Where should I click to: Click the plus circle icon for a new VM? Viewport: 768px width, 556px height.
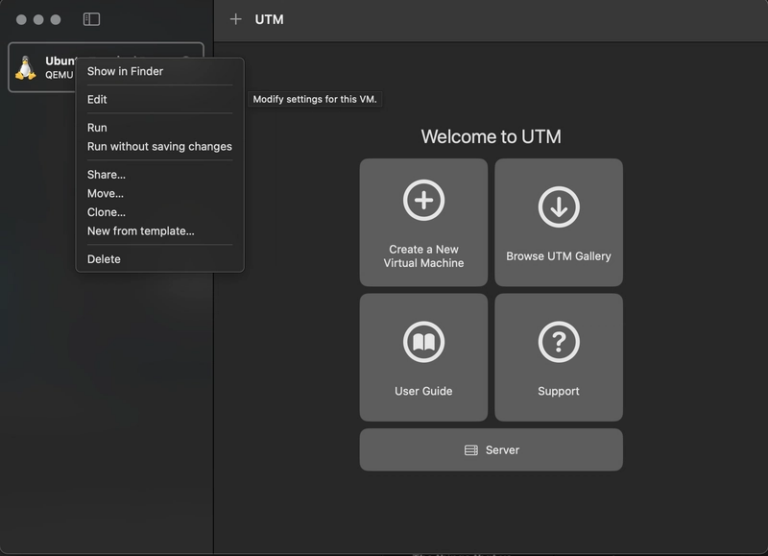point(424,200)
